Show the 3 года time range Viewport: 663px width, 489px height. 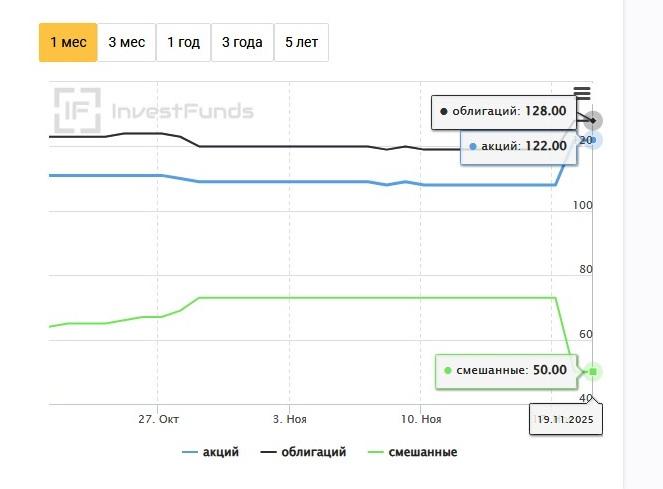coord(242,43)
